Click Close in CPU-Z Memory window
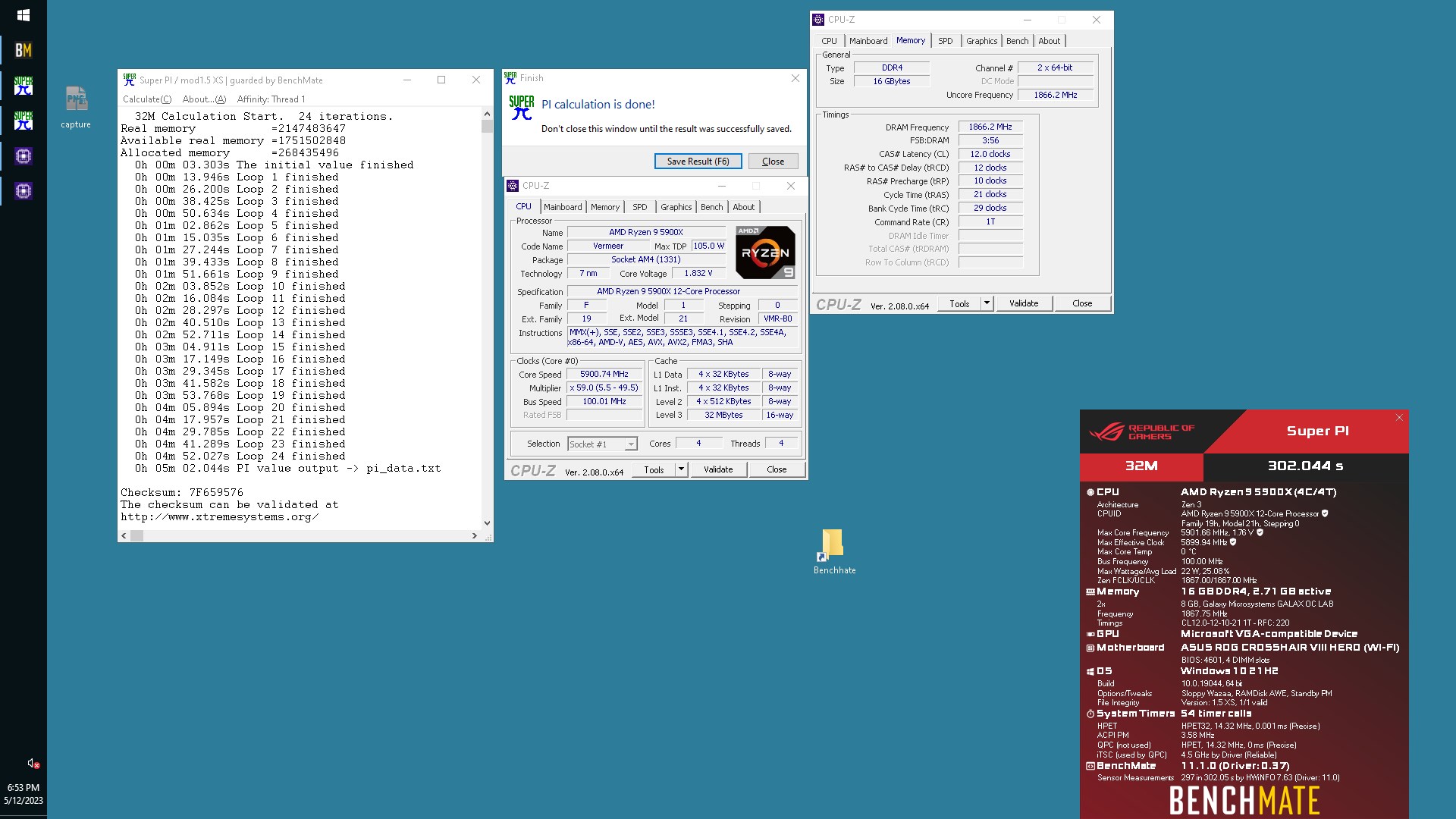The height and width of the screenshot is (819, 1456). [1082, 303]
